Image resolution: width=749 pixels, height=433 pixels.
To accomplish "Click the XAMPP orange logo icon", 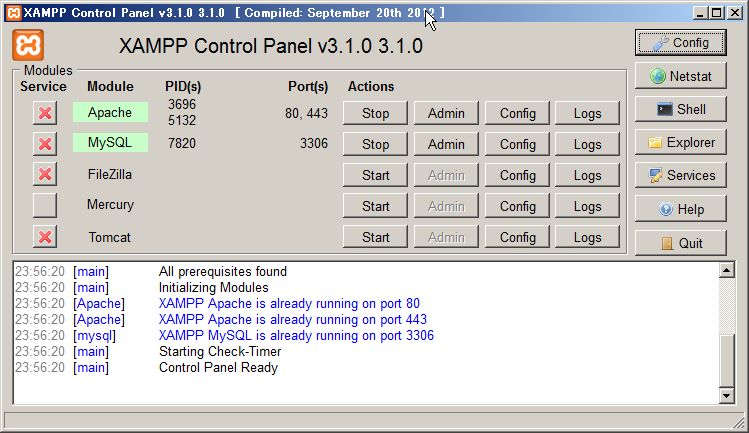I will (x=28, y=46).
